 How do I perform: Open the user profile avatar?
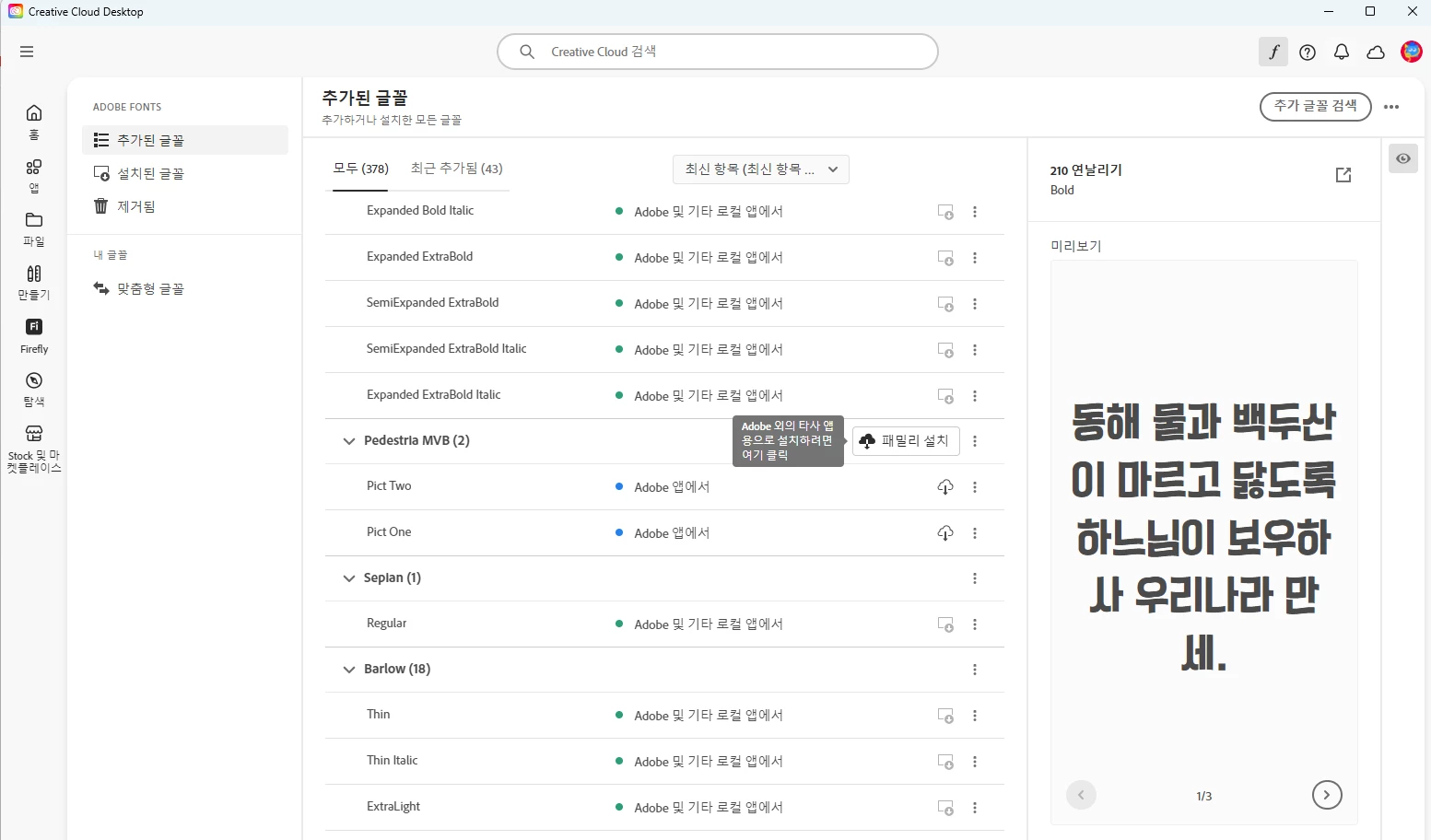click(1411, 52)
